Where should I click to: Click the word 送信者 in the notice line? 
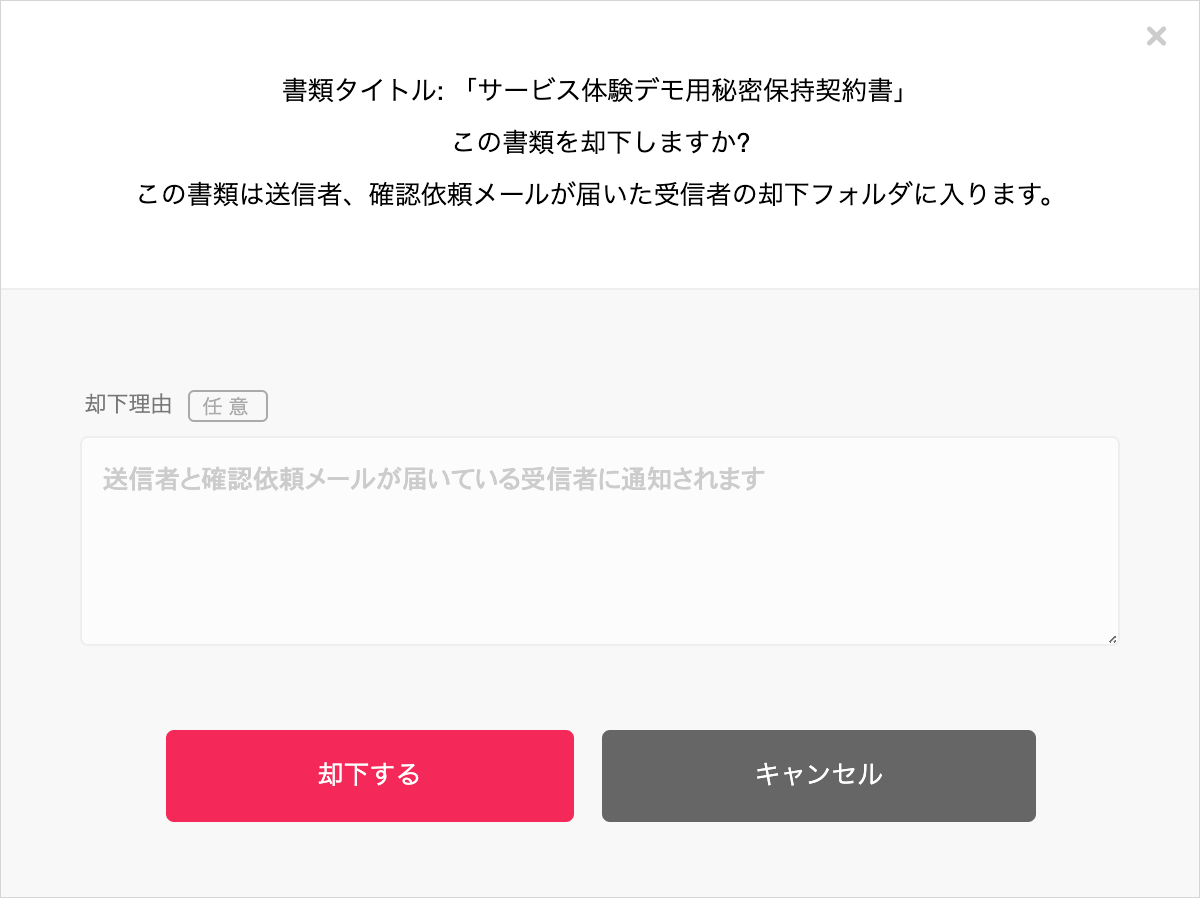(304, 195)
